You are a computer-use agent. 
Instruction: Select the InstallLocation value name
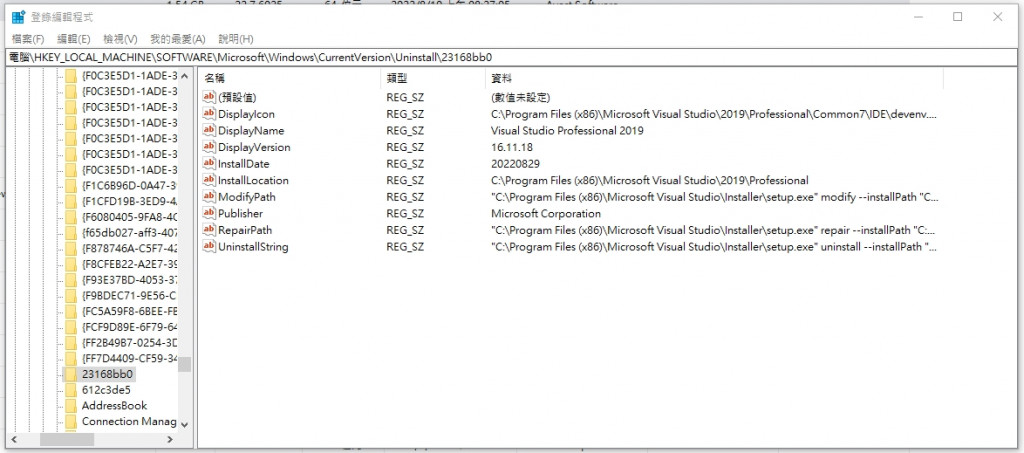click(253, 180)
